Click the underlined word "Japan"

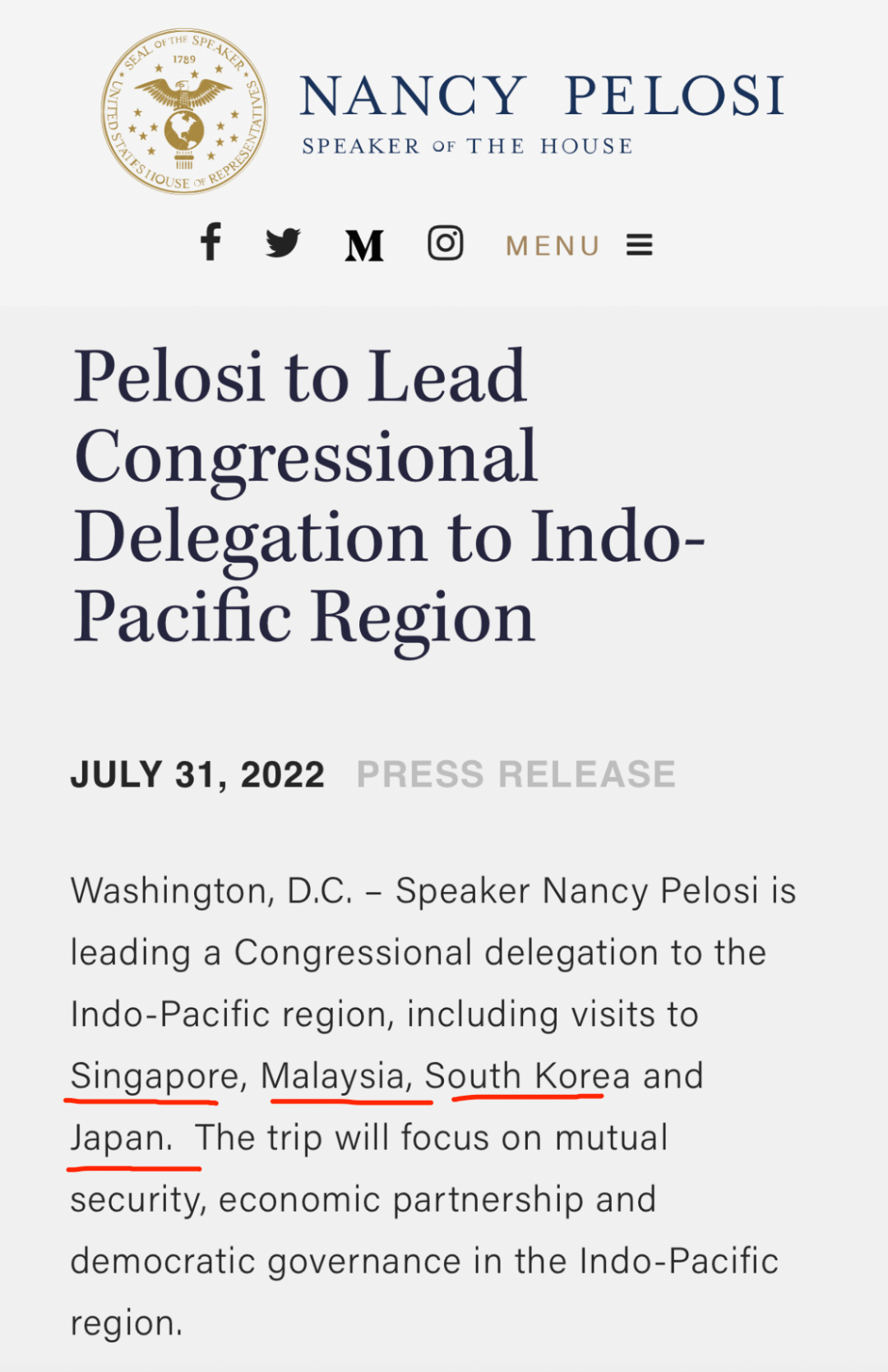(x=120, y=1138)
